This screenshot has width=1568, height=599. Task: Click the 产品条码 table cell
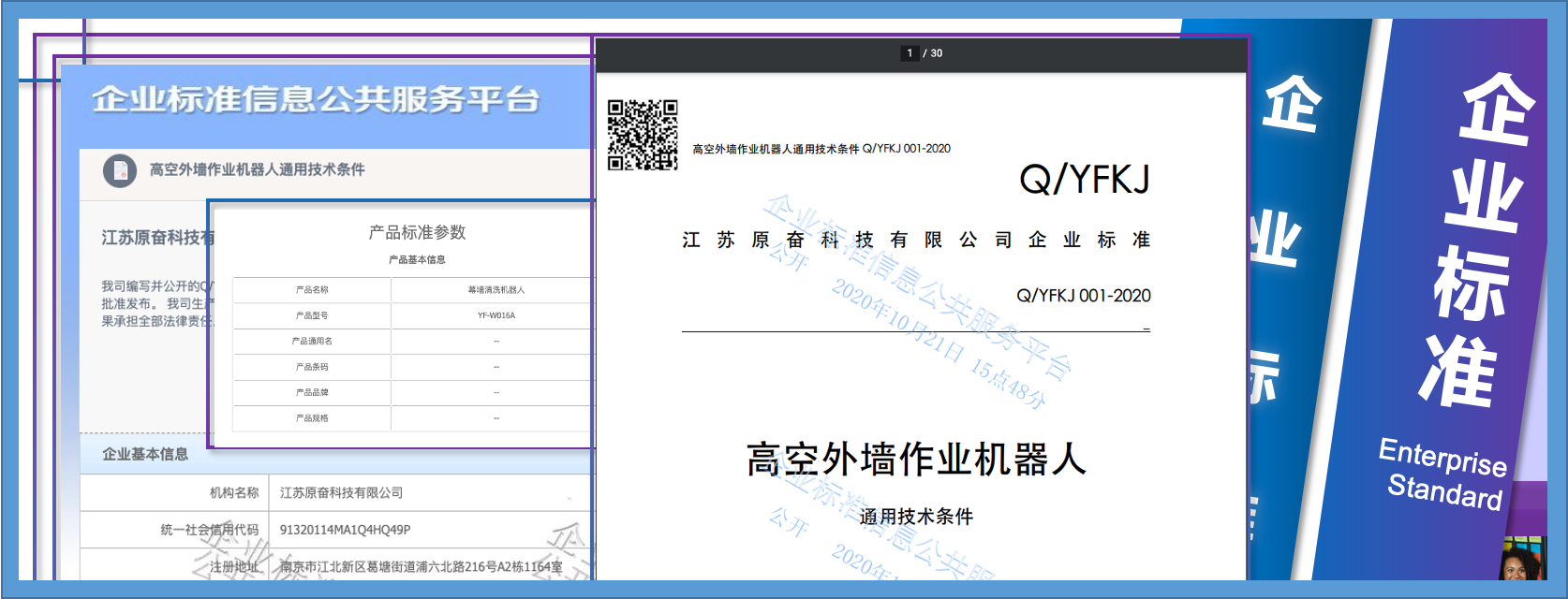tap(312, 367)
